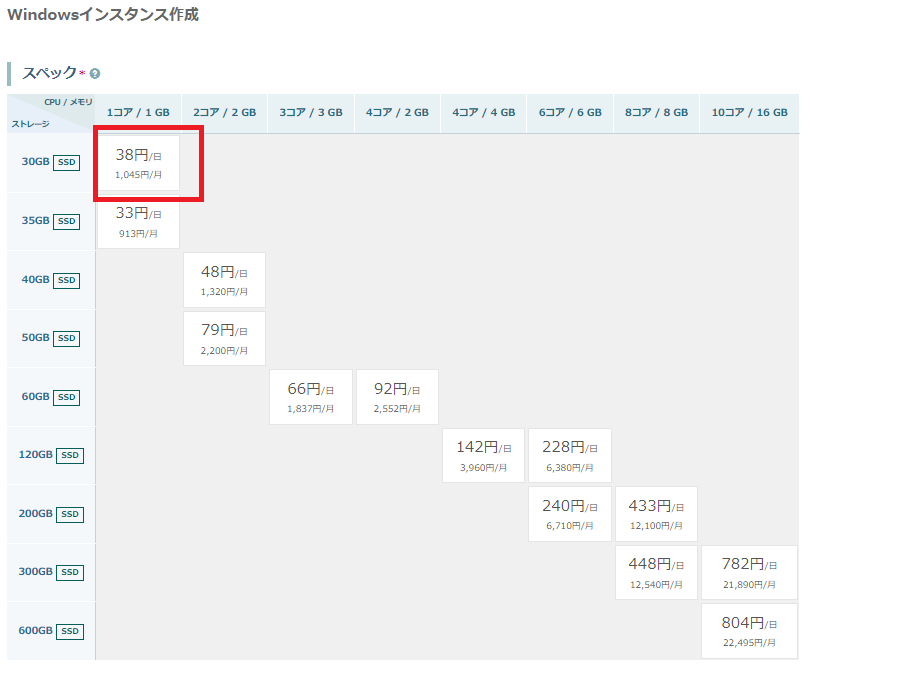The height and width of the screenshot is (675, 899).
Task: Click the SSD badge in 600GB row
Action: (x=70, y=631)
